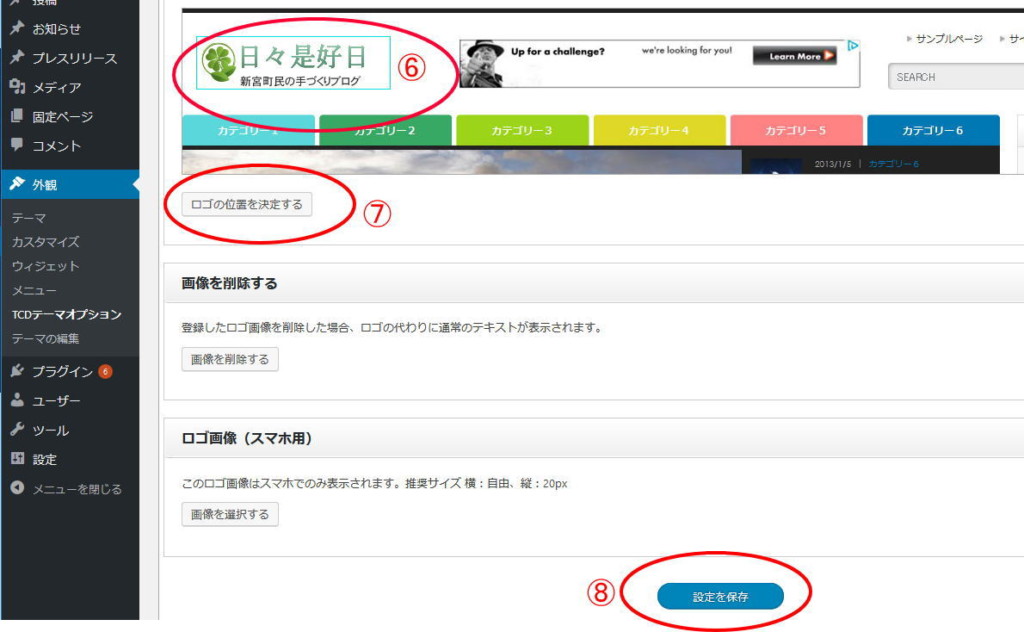Click the 画像を削除する section heading

(x=229, y=283)
